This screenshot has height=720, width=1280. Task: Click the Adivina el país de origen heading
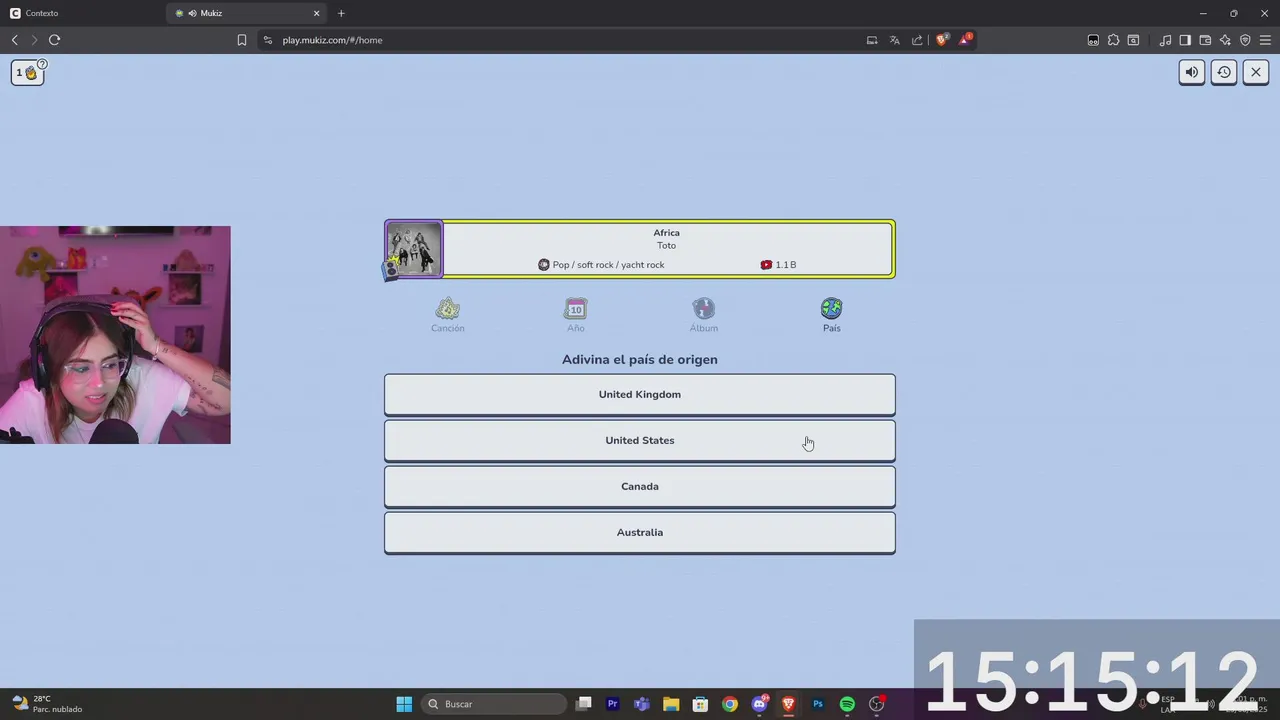640,359
